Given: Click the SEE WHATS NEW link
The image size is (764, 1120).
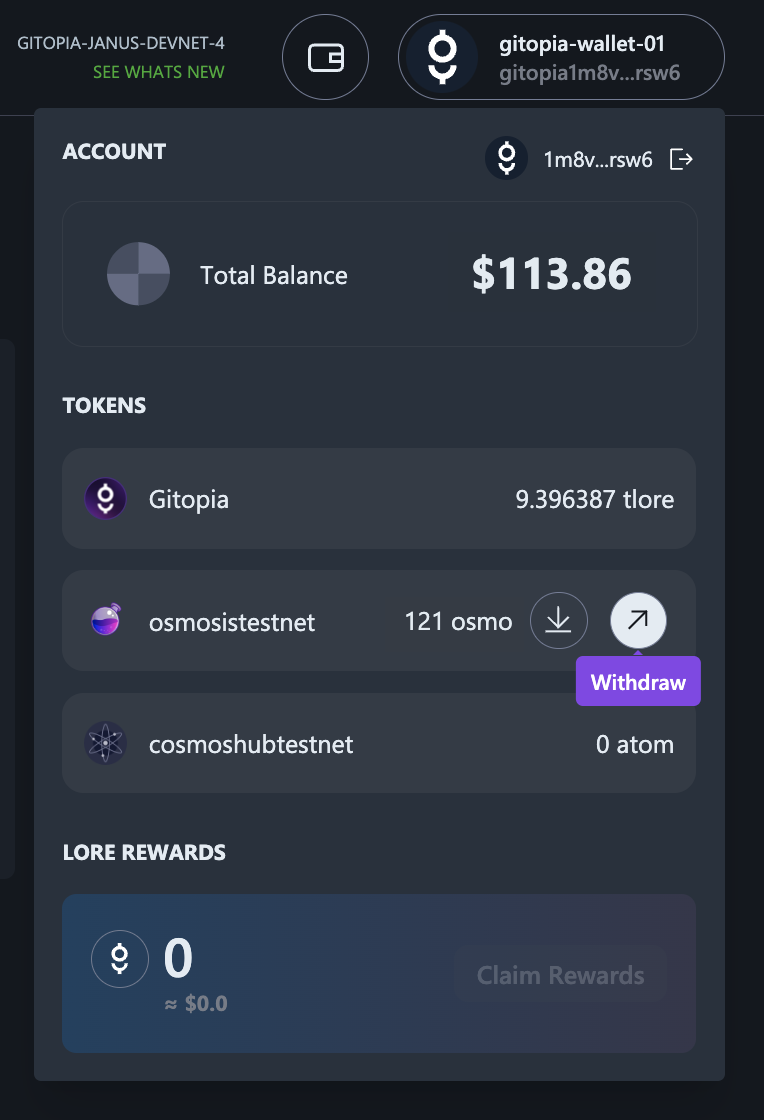Looking at the screenshot, I should [x=159, y=72].
